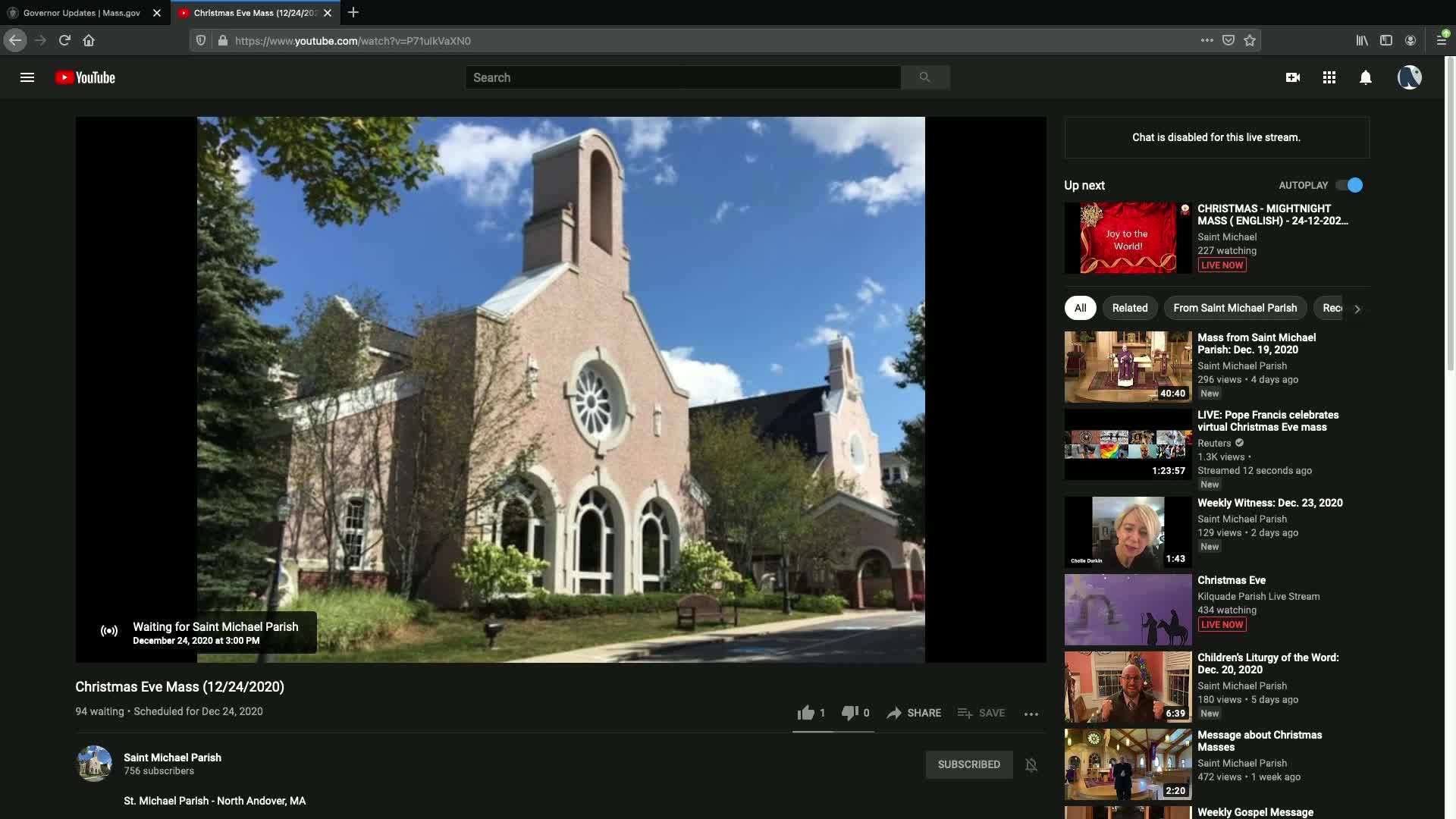Go back with browser back arrow
The image size is (1456, 819).
15,40
